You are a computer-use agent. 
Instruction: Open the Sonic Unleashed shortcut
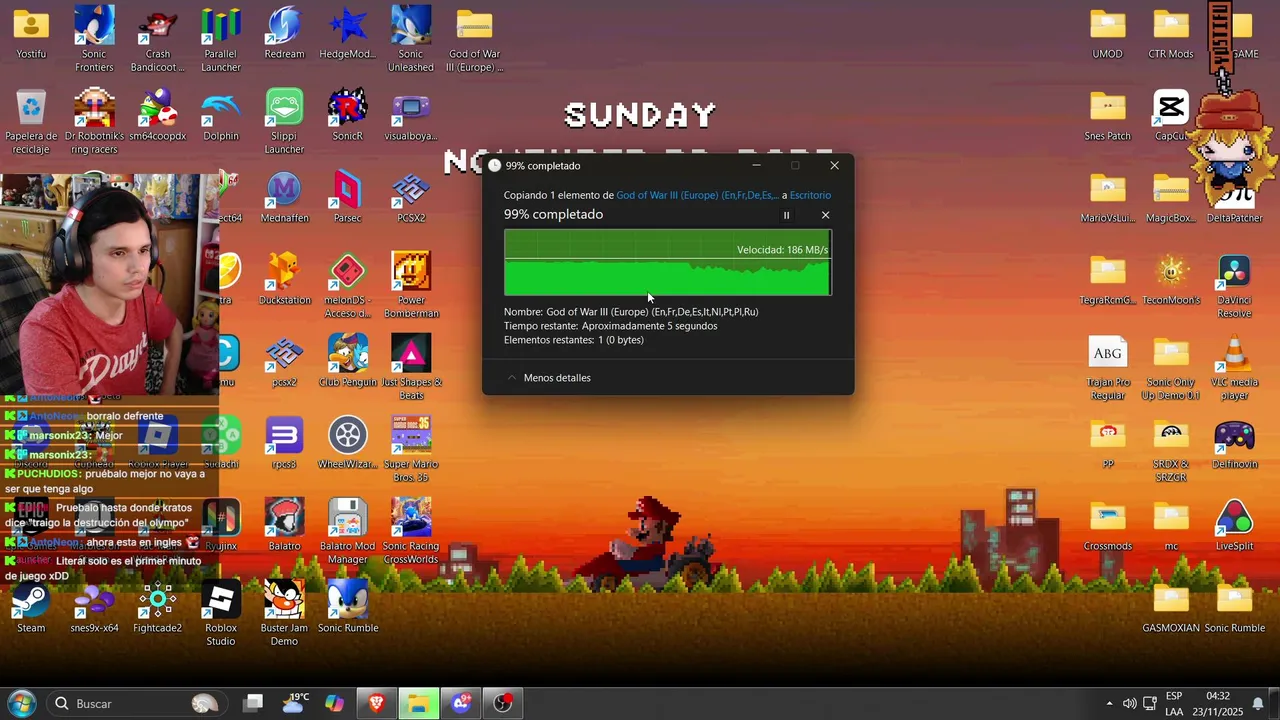(411, 40)
